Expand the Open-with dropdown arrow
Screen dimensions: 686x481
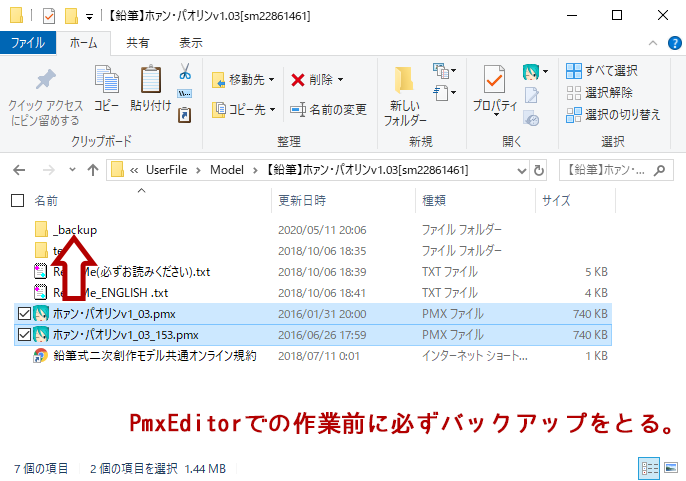pos(545,71)
